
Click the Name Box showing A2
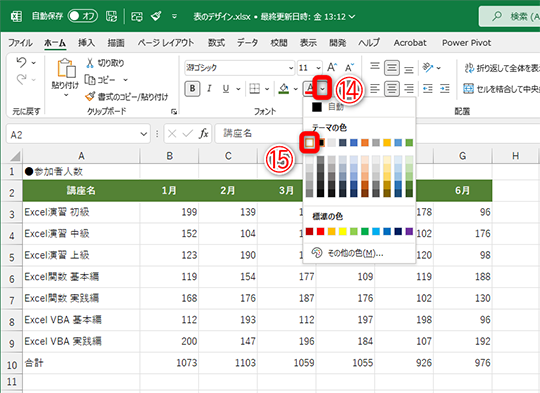point(78,134)
